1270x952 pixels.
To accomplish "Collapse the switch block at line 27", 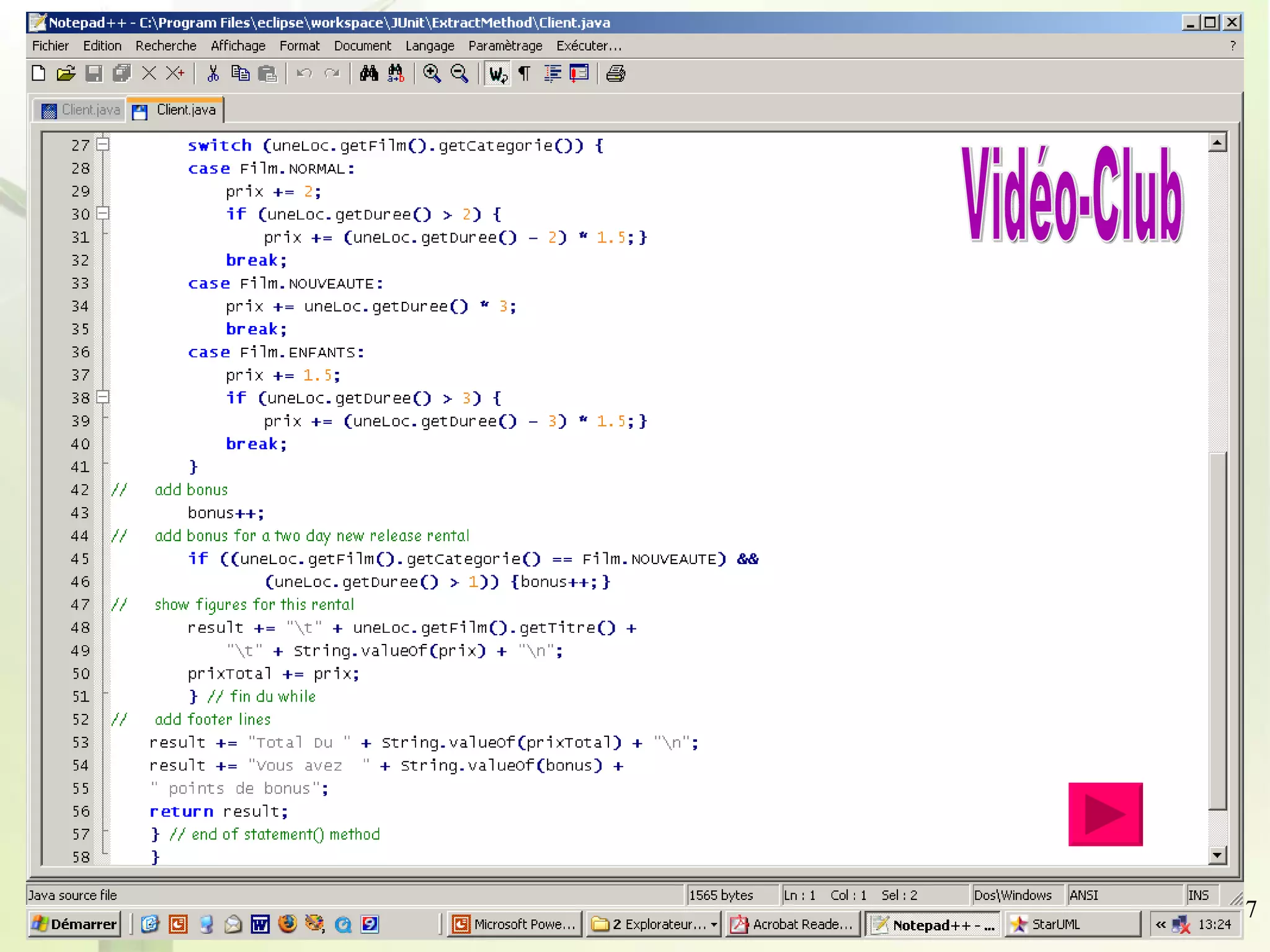I will (104, 144).
